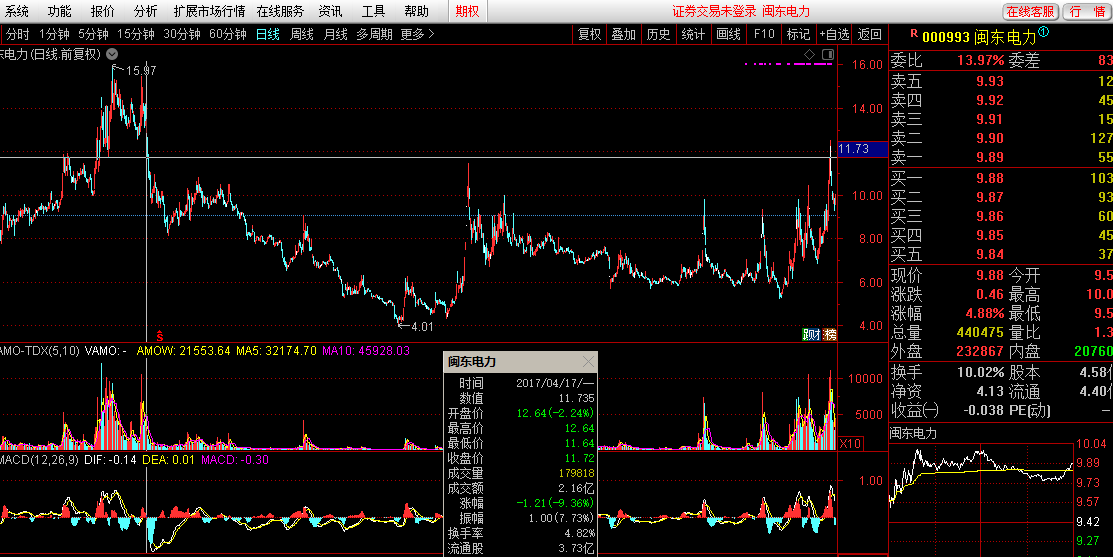This screenshot has height=557, width=1113.
Task: Click the 15.97 high price marker
Action: [141, 70]
